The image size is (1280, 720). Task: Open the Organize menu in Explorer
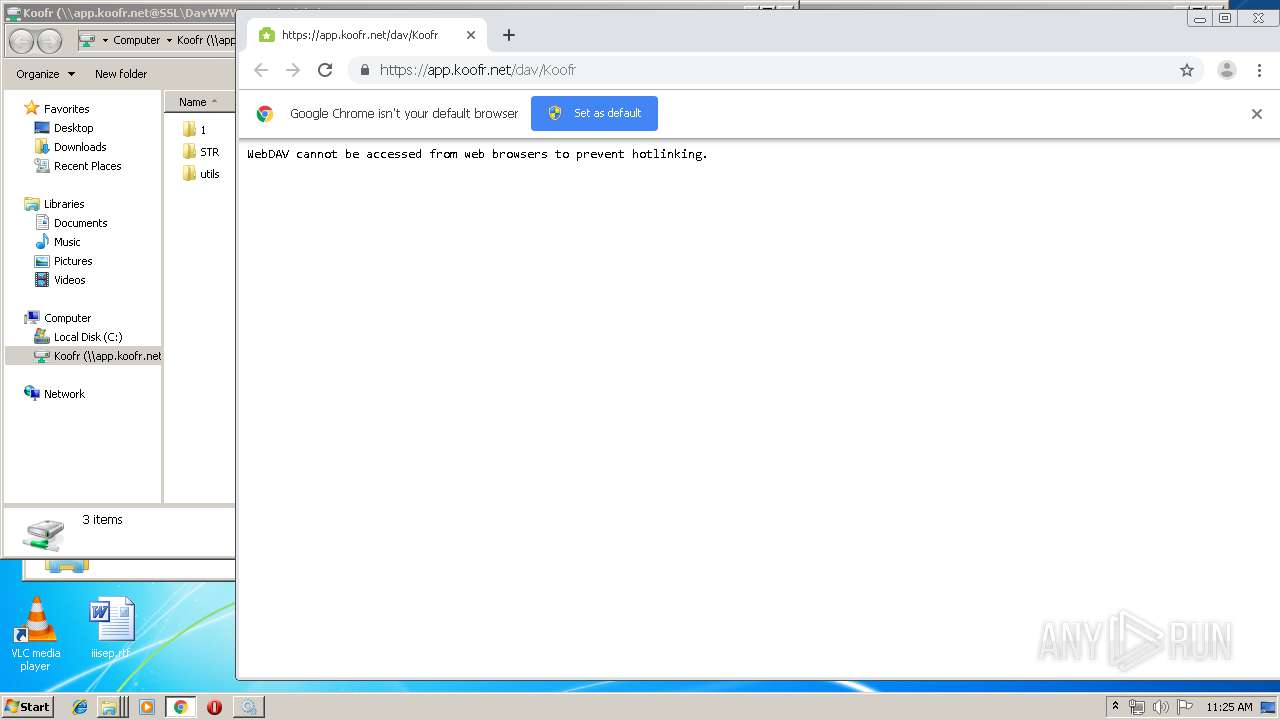(x=45, y=74)
